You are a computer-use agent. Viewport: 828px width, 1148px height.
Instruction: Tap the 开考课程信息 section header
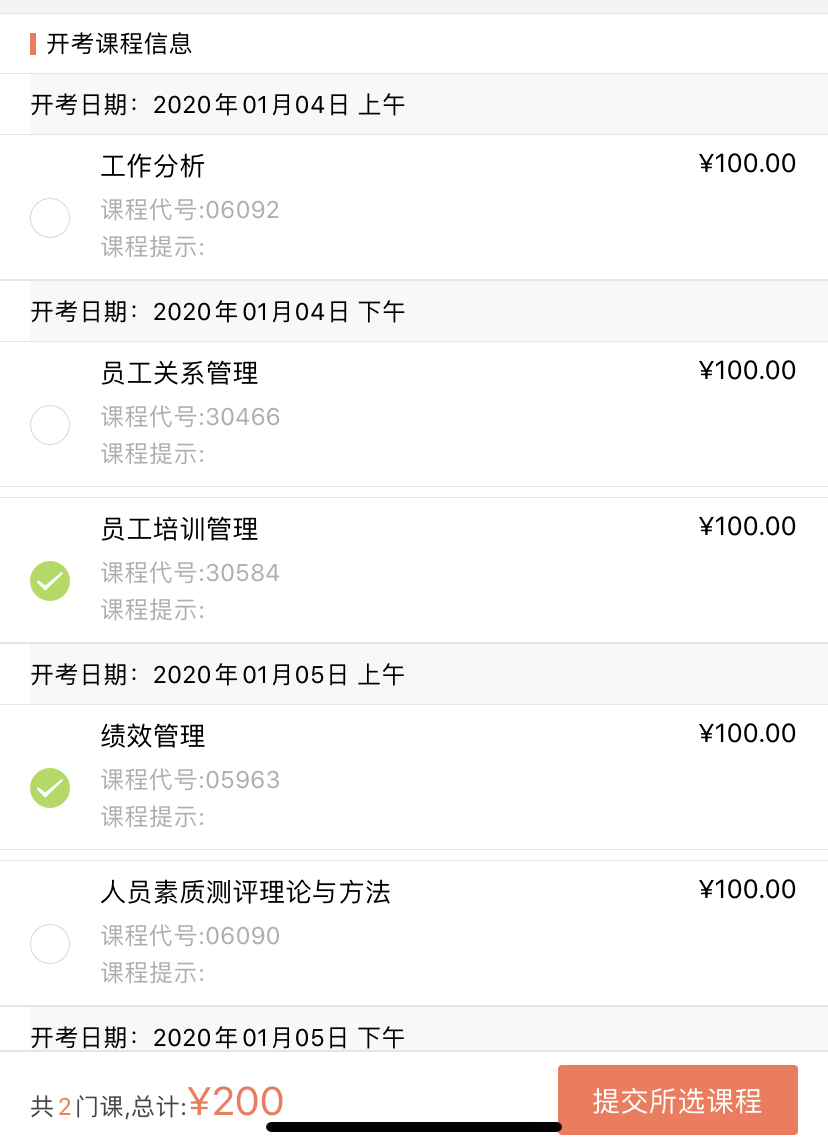click(119, 44)
